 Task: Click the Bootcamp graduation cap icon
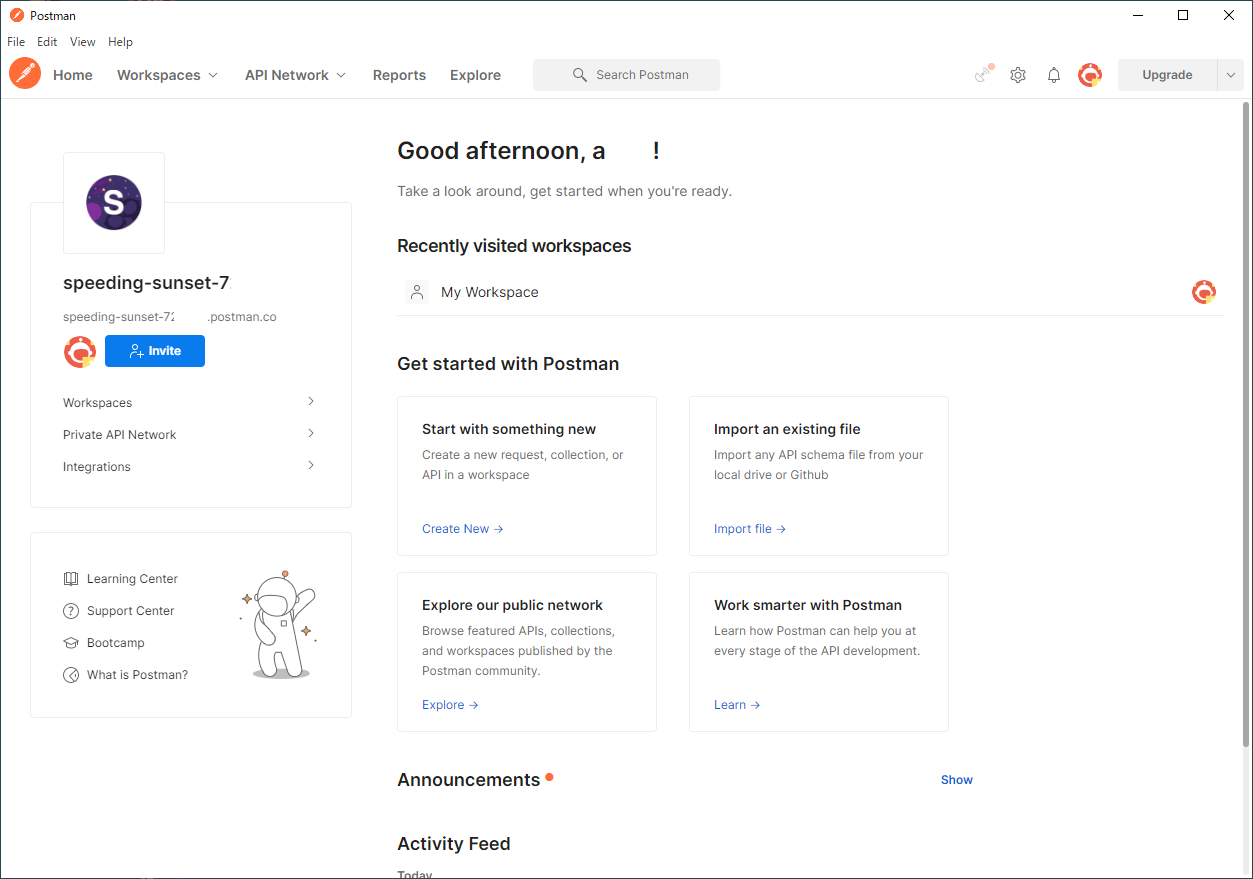coord(71,643)
